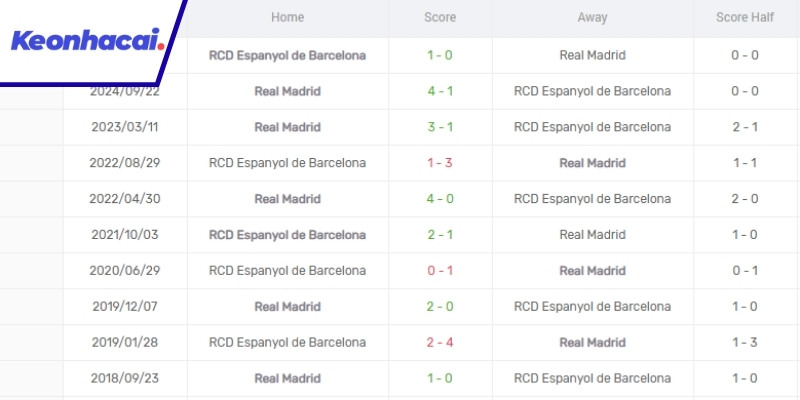Click the 4 - 0 match score
This screenshot has height=400, width=800.
441,199
